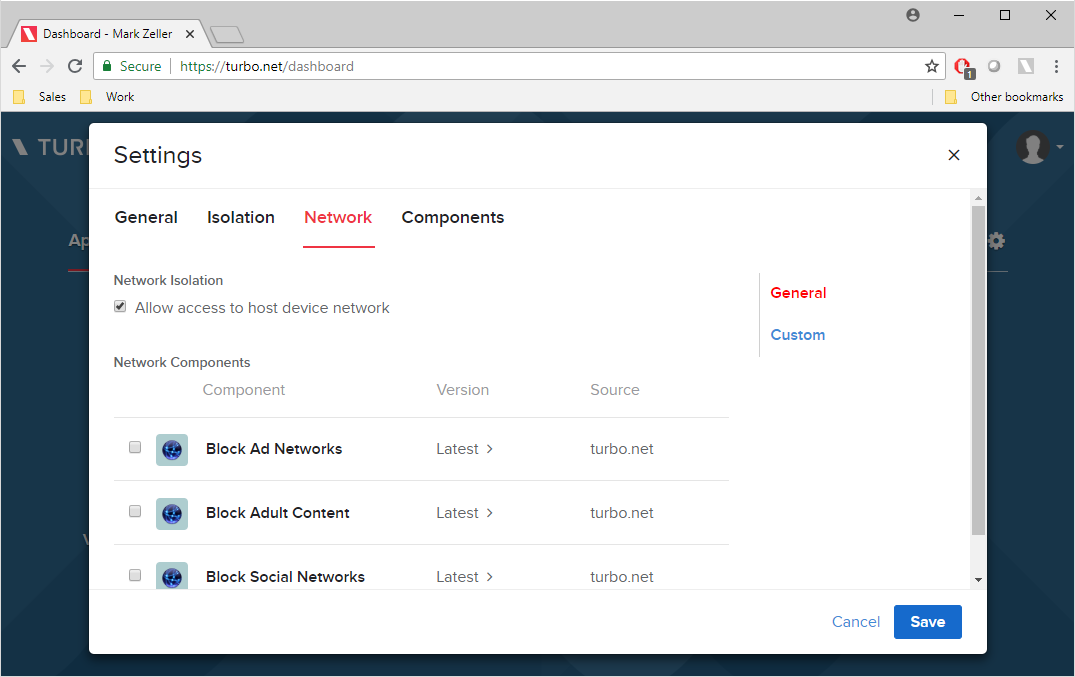The height and width of the screenshot is (677, 1075).
Task: Open the Custom network section
Action: coord(797,334)
